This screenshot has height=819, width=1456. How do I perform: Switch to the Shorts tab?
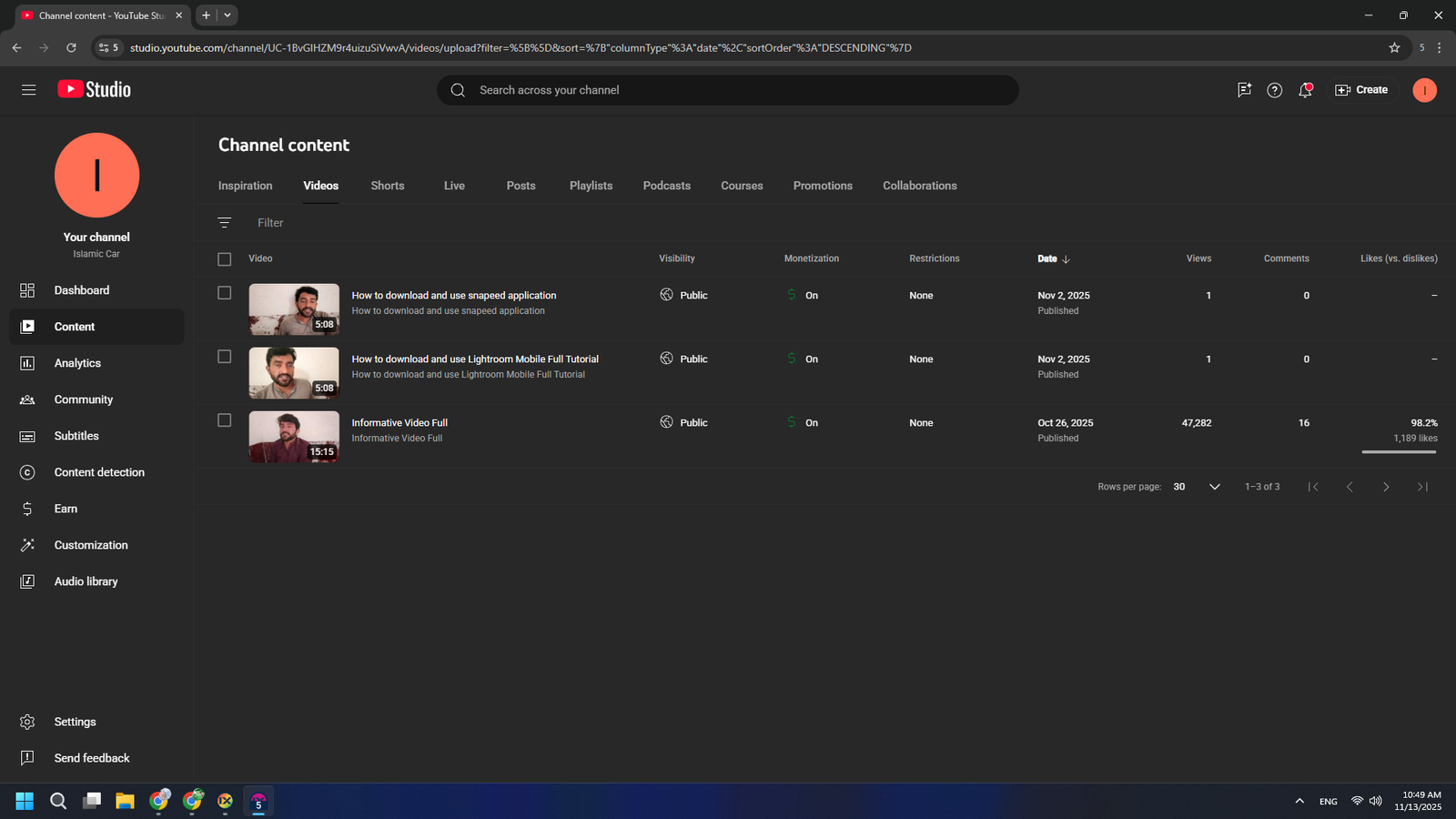(387, 186)
